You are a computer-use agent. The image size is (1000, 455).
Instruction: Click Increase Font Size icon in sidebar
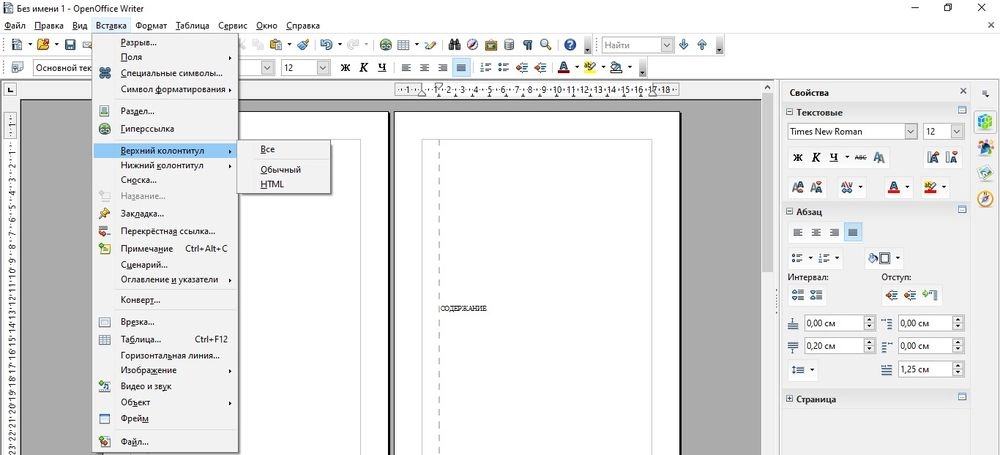pyautogui.click(x=934, y=157)
